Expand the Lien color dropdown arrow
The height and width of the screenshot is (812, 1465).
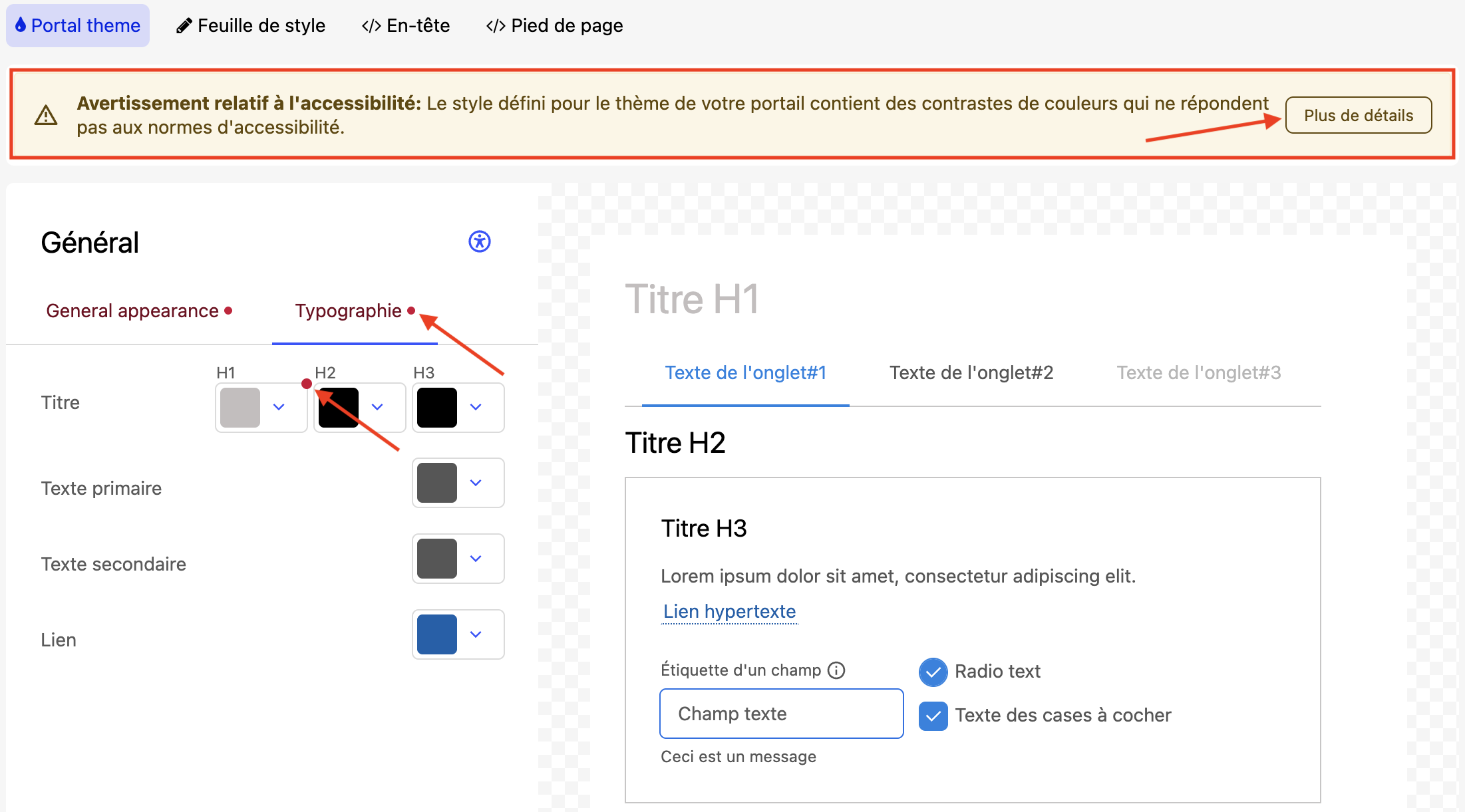(476, 634)
